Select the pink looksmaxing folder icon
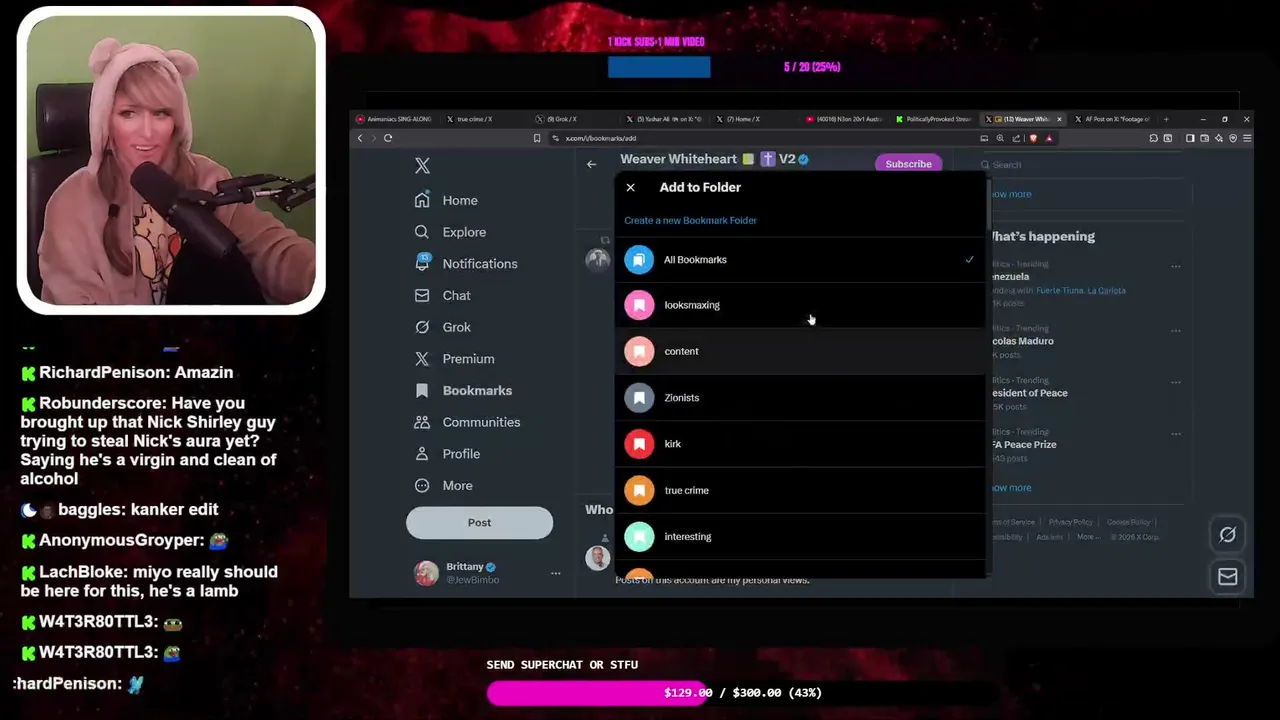1280x720 pixels. click(x=639, y=305)
